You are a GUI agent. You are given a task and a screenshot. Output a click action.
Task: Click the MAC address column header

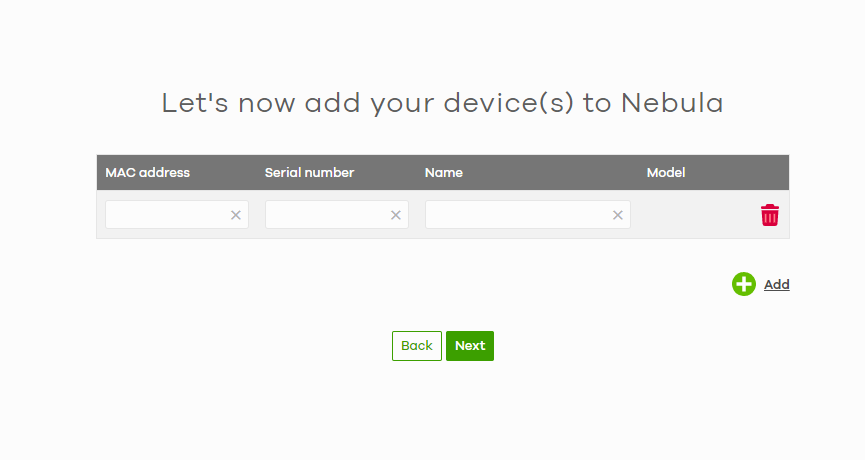click(x=147, y=173)
